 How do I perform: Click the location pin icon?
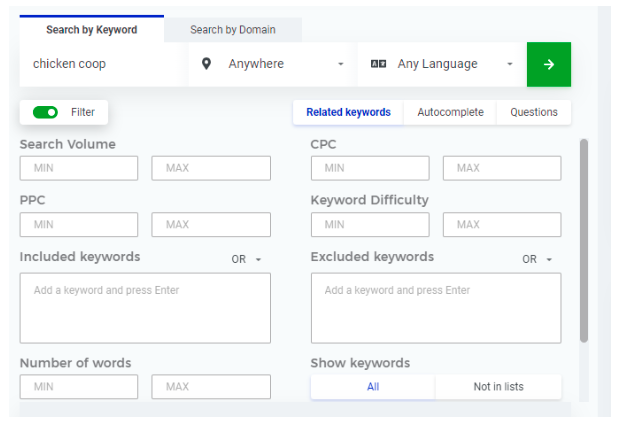pos(207,64)
